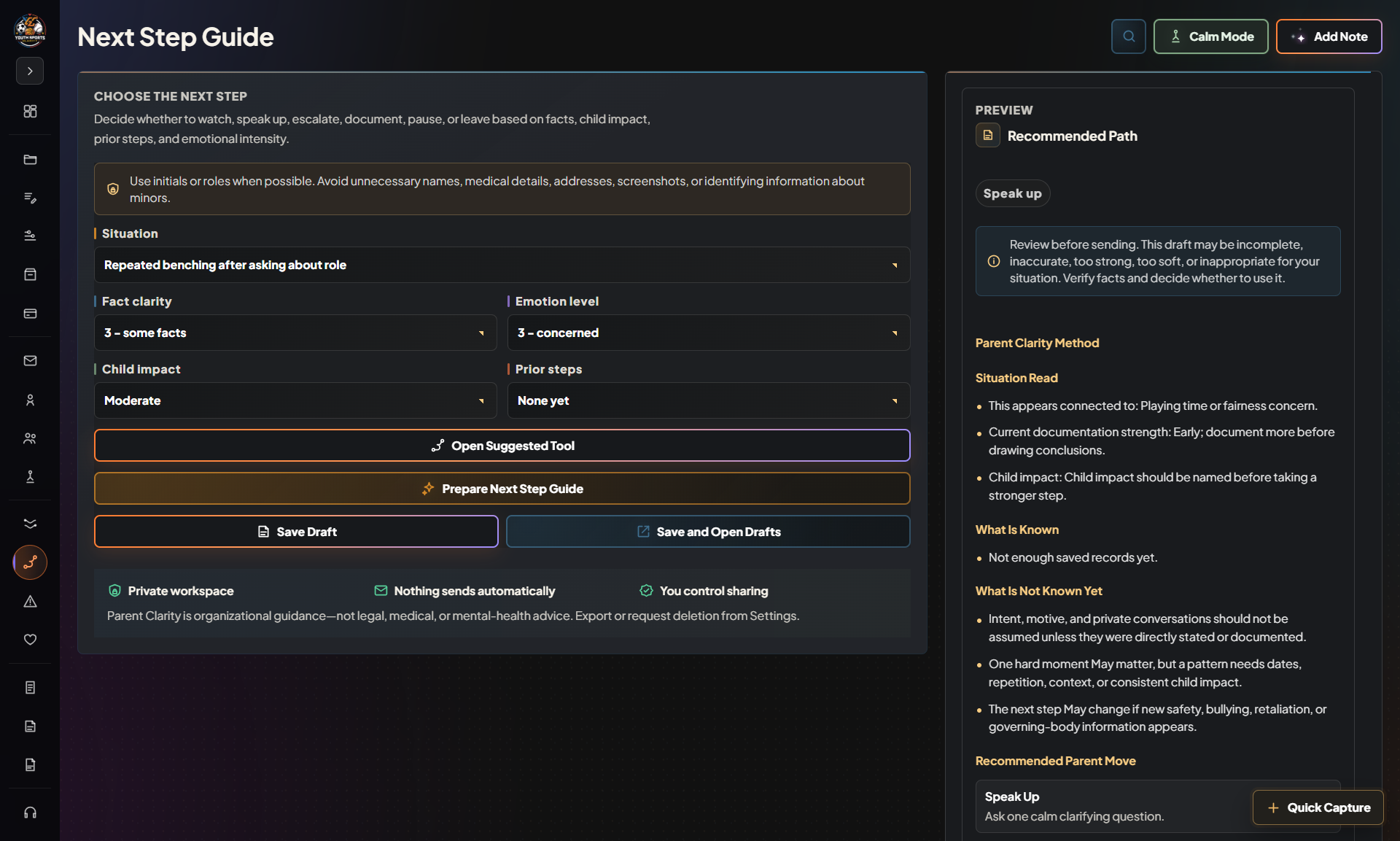This screenshot has height=841, width=1400.
Task: Click the Youth Sports Clarity logo
Action: [30, 30]
